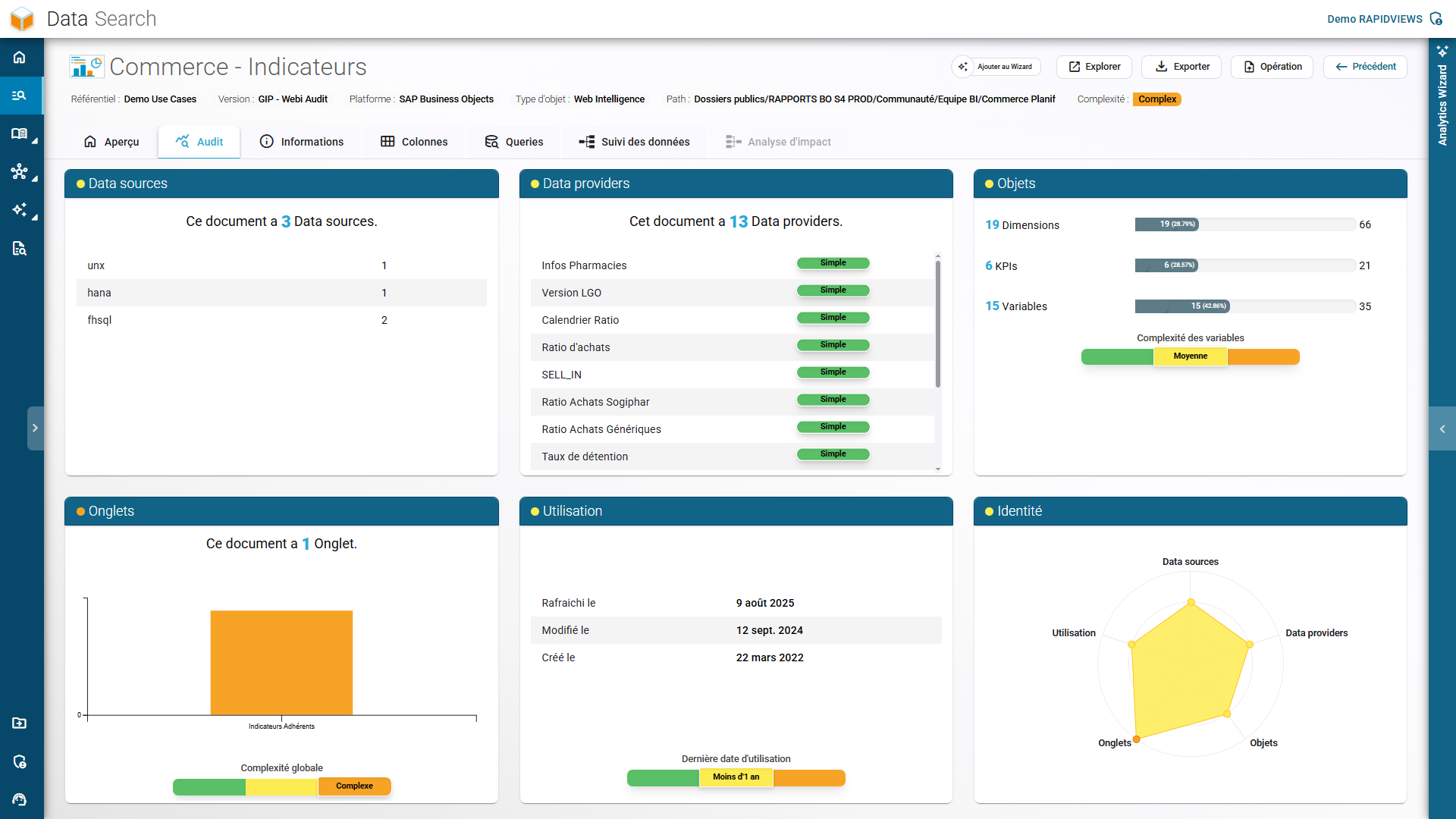Click the Webi document icon next to Commerce - Indicateurs
This screenshot has width=1456, height=819.
[86, 67]
